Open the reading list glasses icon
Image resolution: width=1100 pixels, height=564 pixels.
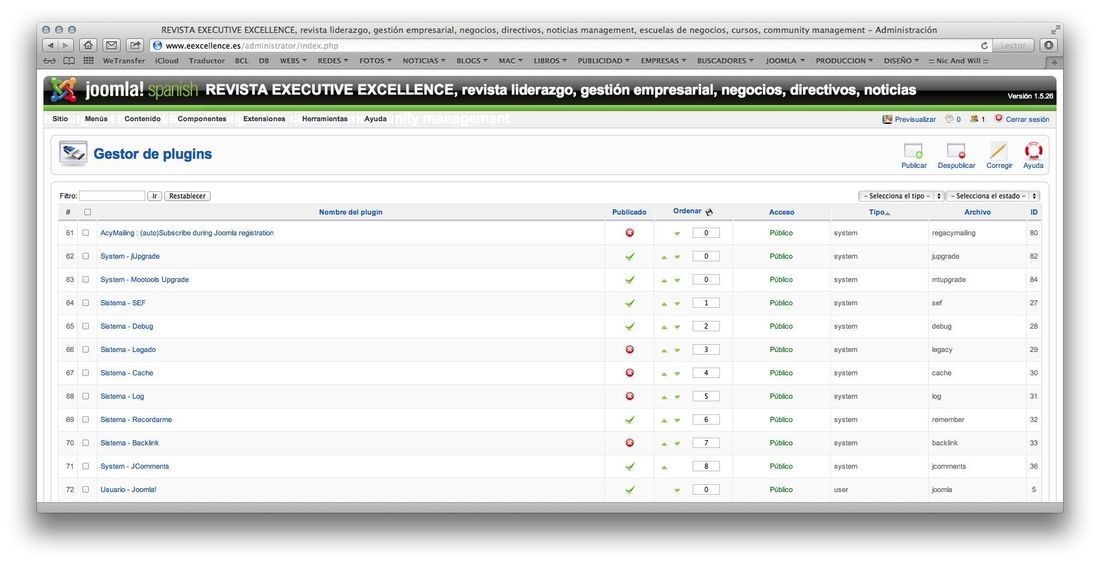point(50,61)
